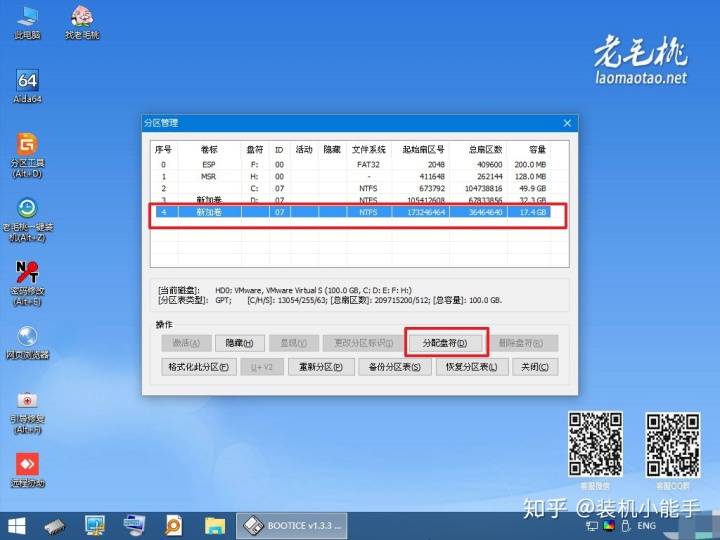Click the 盘符 column header
720x540 pixels.
pos(255,150)
